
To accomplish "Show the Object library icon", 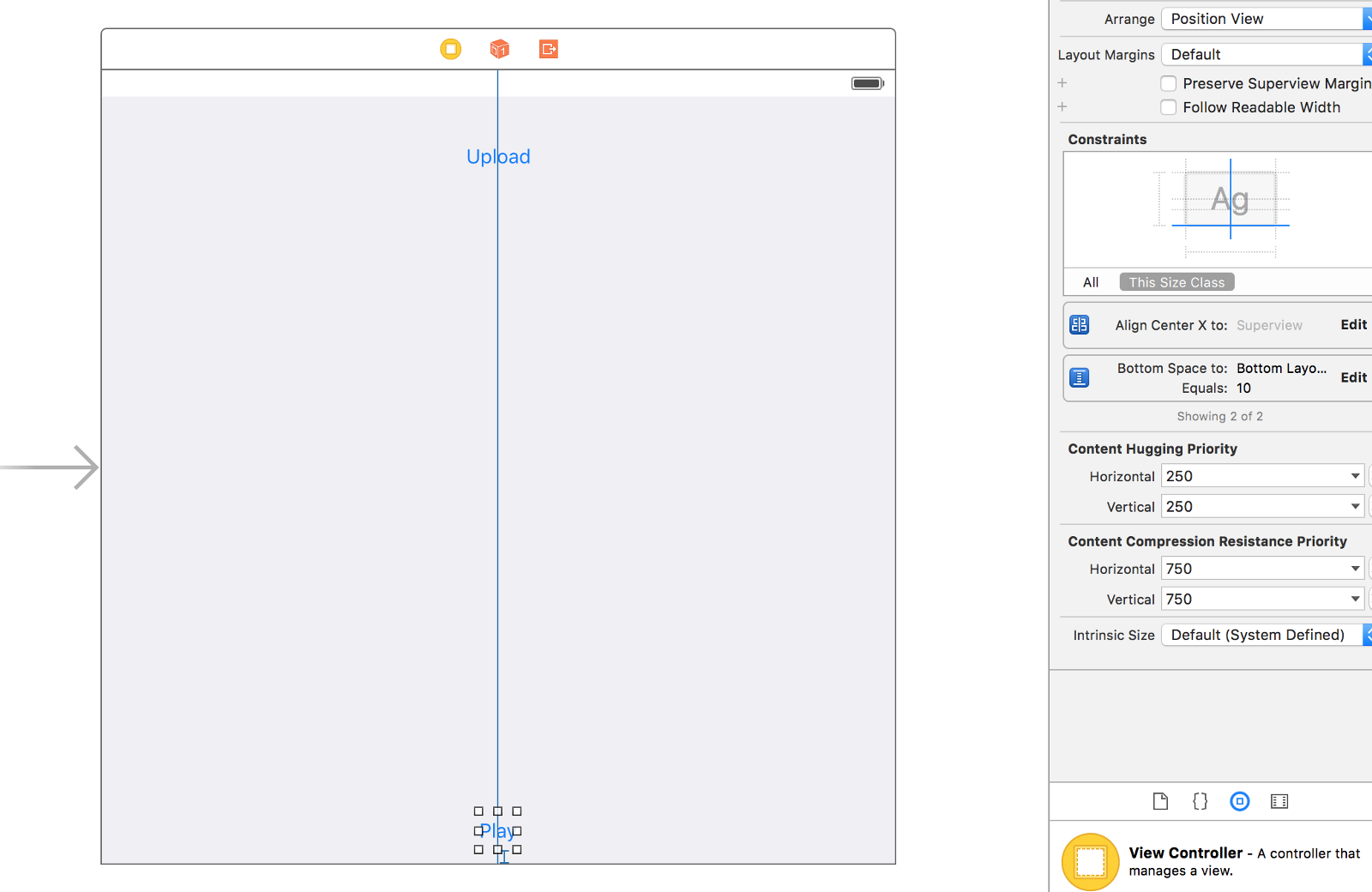I will pyautogui.click(x=1240, y=801).
